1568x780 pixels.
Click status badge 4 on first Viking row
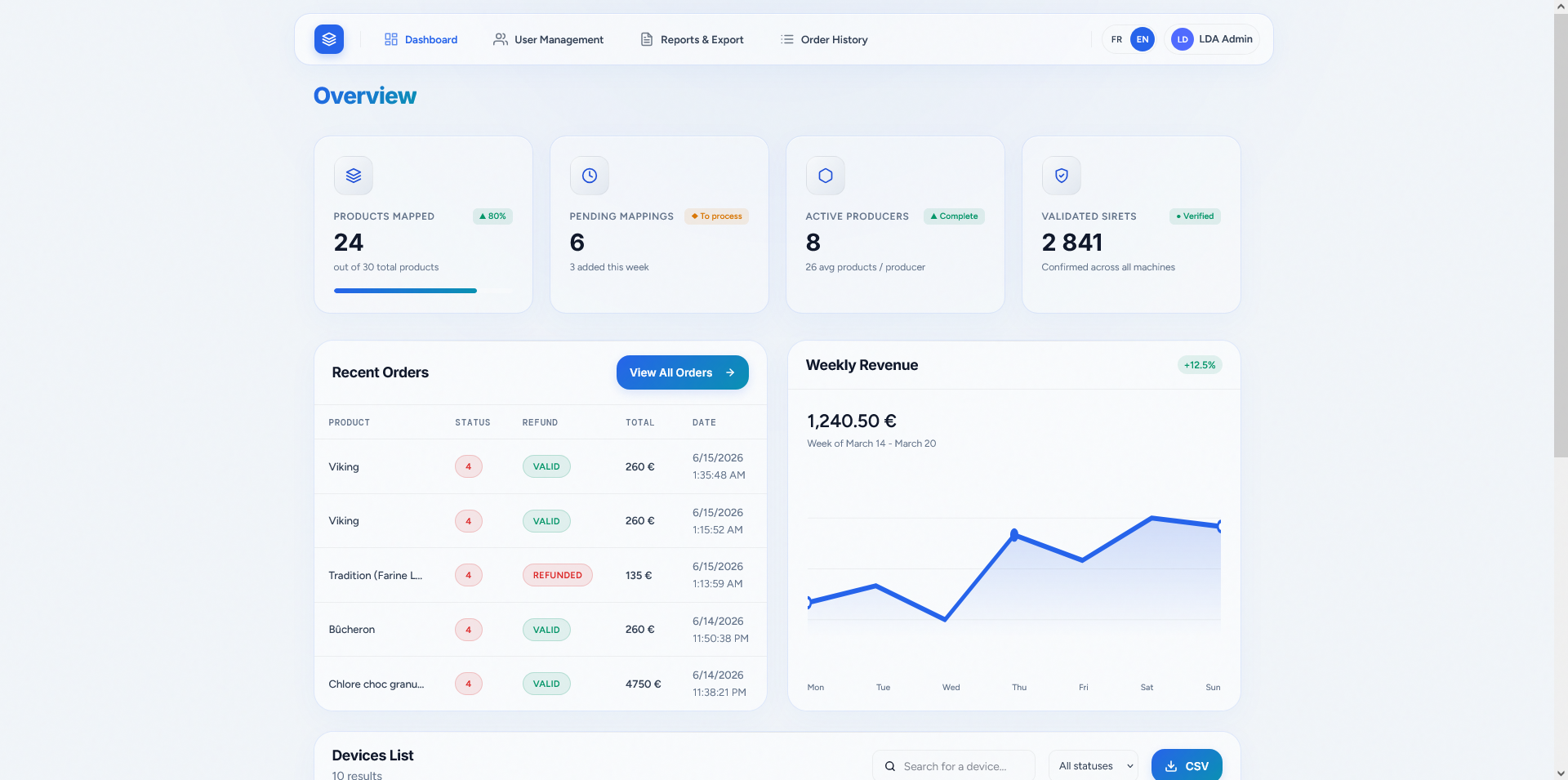click(x=469, y=466)
